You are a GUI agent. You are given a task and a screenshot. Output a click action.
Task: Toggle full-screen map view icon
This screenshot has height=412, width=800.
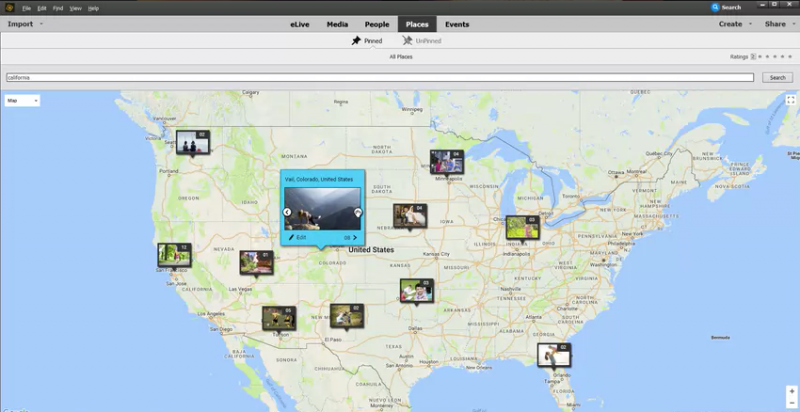coord(791,100)
